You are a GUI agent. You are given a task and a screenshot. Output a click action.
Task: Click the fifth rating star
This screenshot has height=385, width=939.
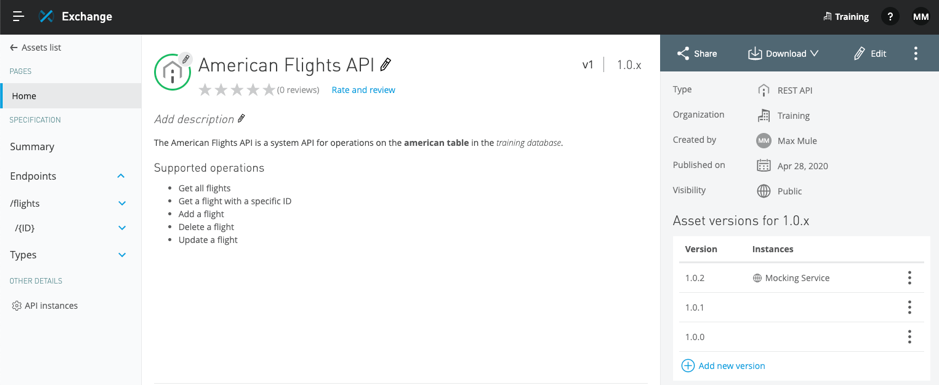click(x=269, y=90)
